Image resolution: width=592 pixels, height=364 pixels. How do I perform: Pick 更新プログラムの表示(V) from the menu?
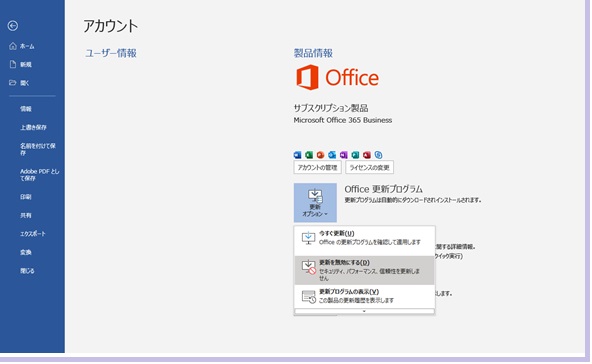click(364, 296)
